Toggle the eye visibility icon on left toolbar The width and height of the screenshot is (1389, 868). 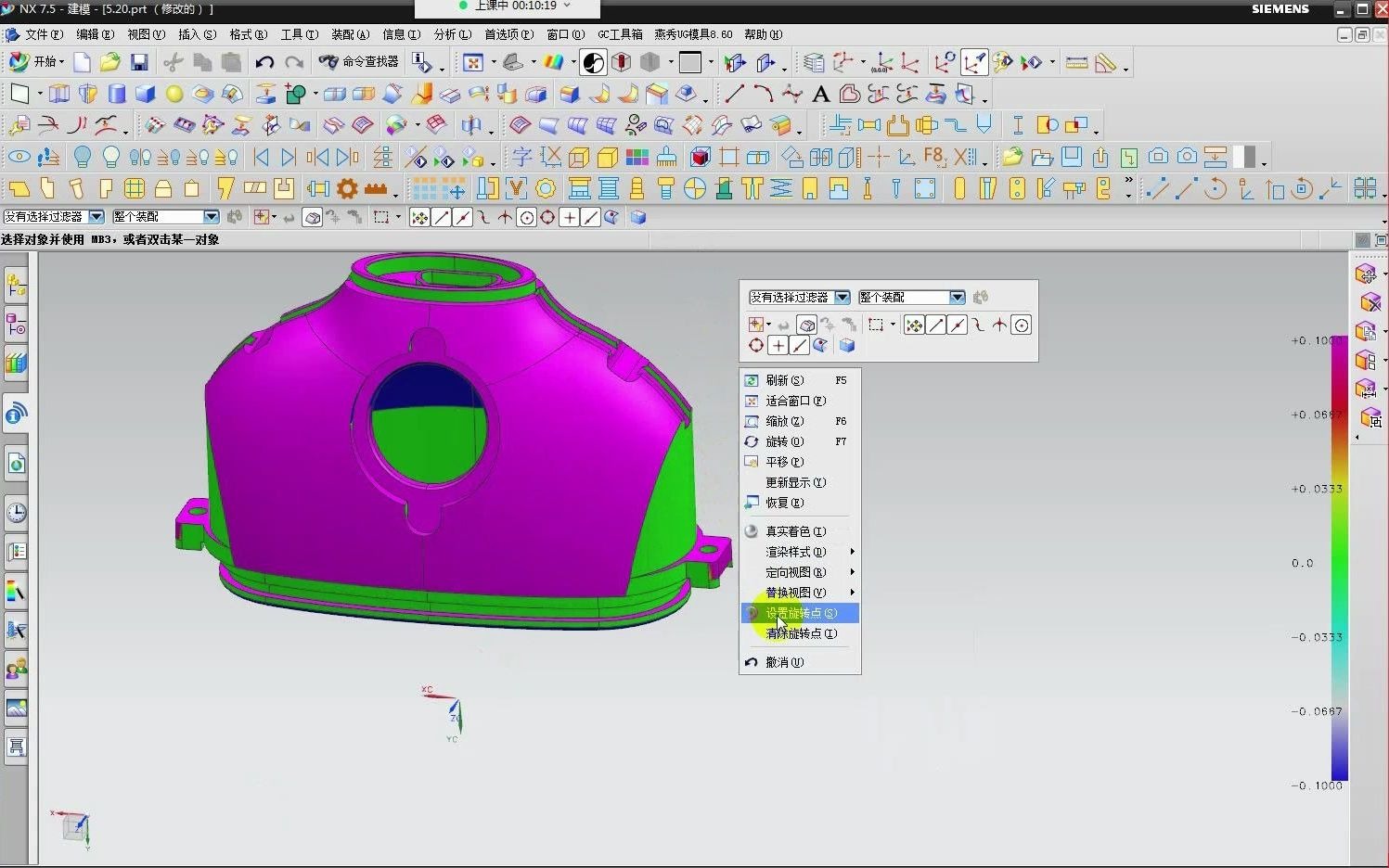pyautogui.click(x=19, y=157)
